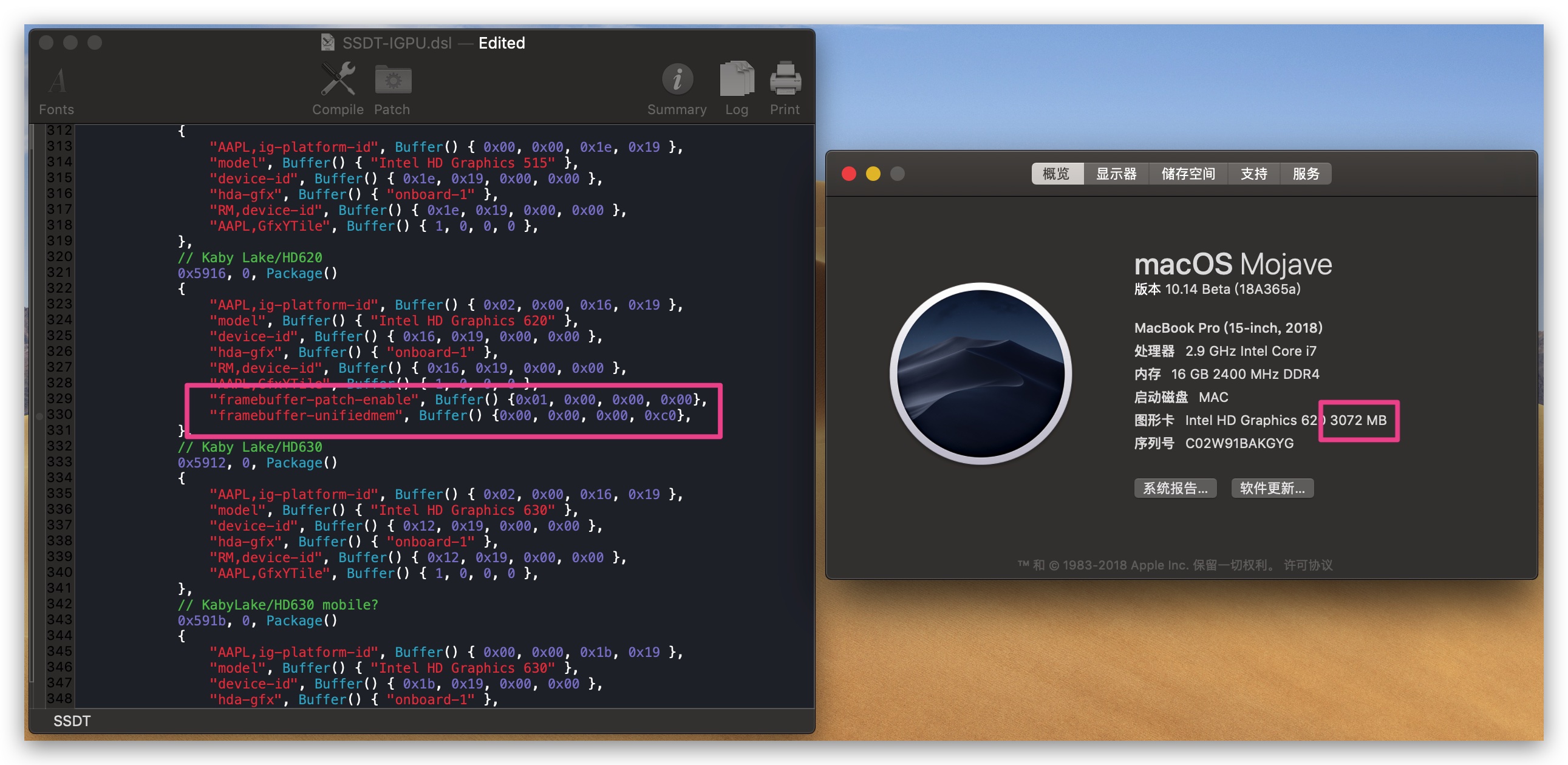Click the value 0x5916 in the code

tap(202, 273)
